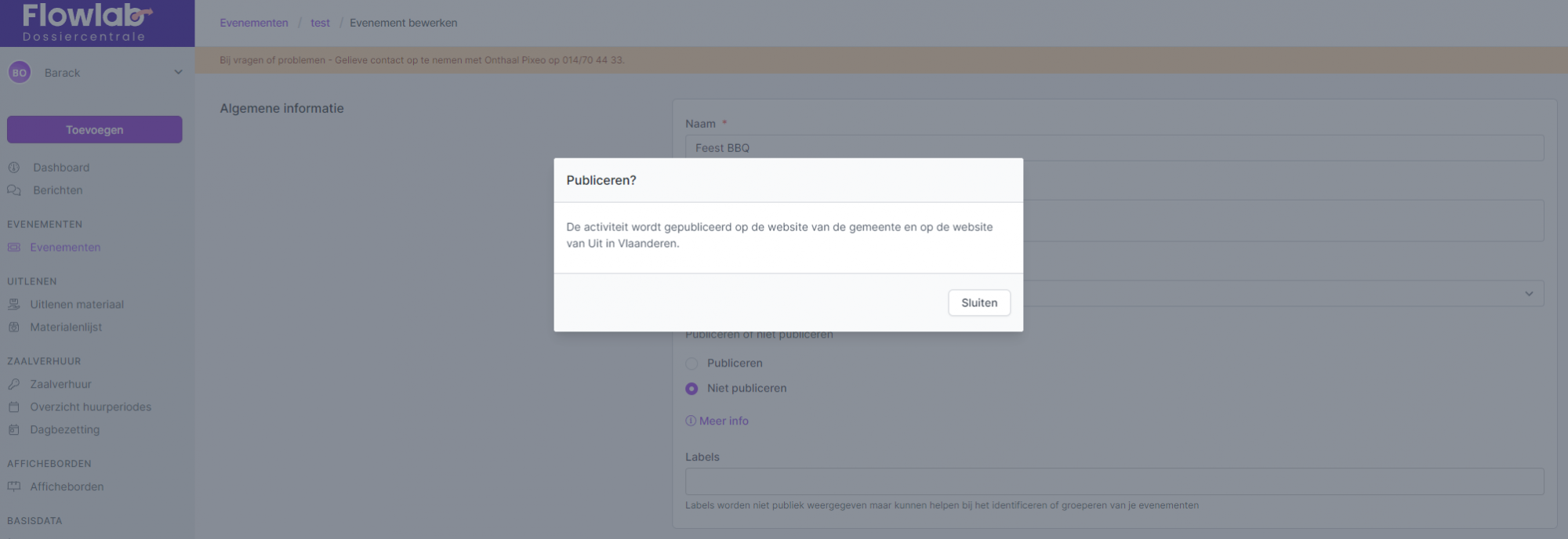Open the test breadcrumb link
Viewport: 1568px width, 539px height.
pyautogui.click(x=320, y=23)
